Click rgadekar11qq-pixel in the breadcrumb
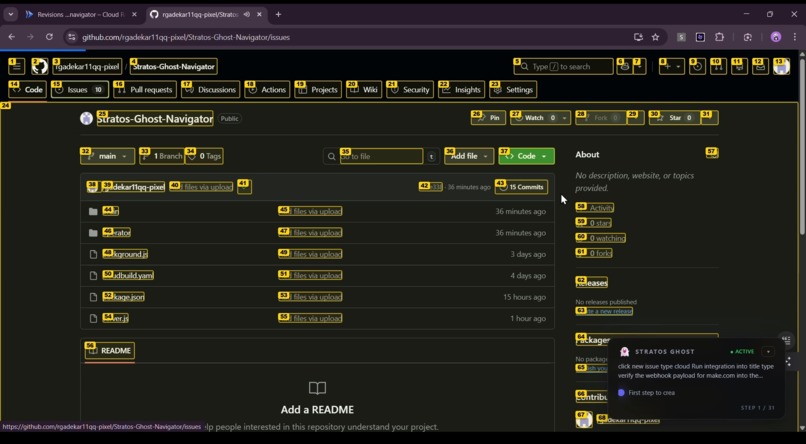806x444 pixels. pos(87,66)
